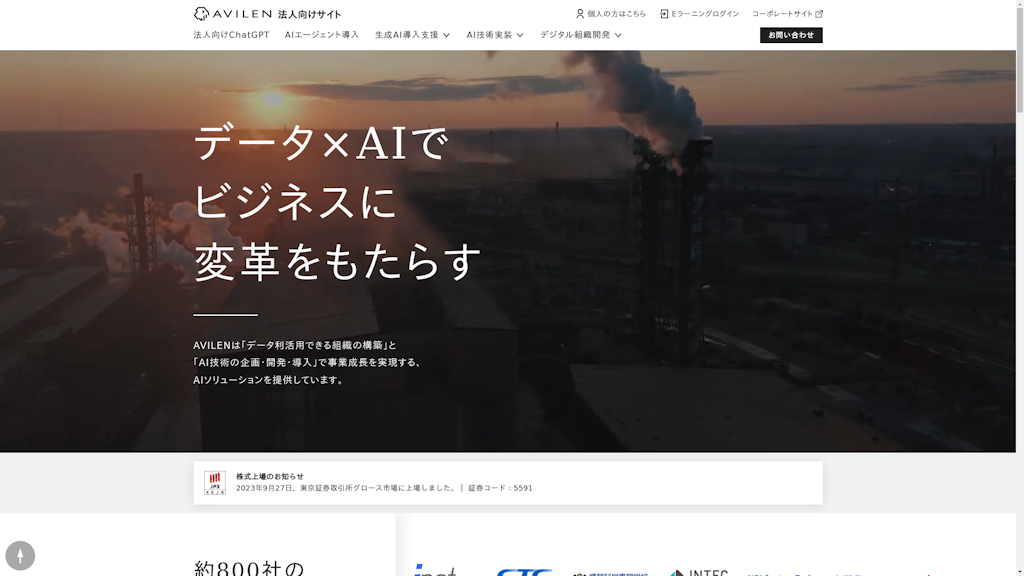The height and width of the screenshot is (576, 1024).
Task: Click the CTC company logo
Action: tap(524, 571)
